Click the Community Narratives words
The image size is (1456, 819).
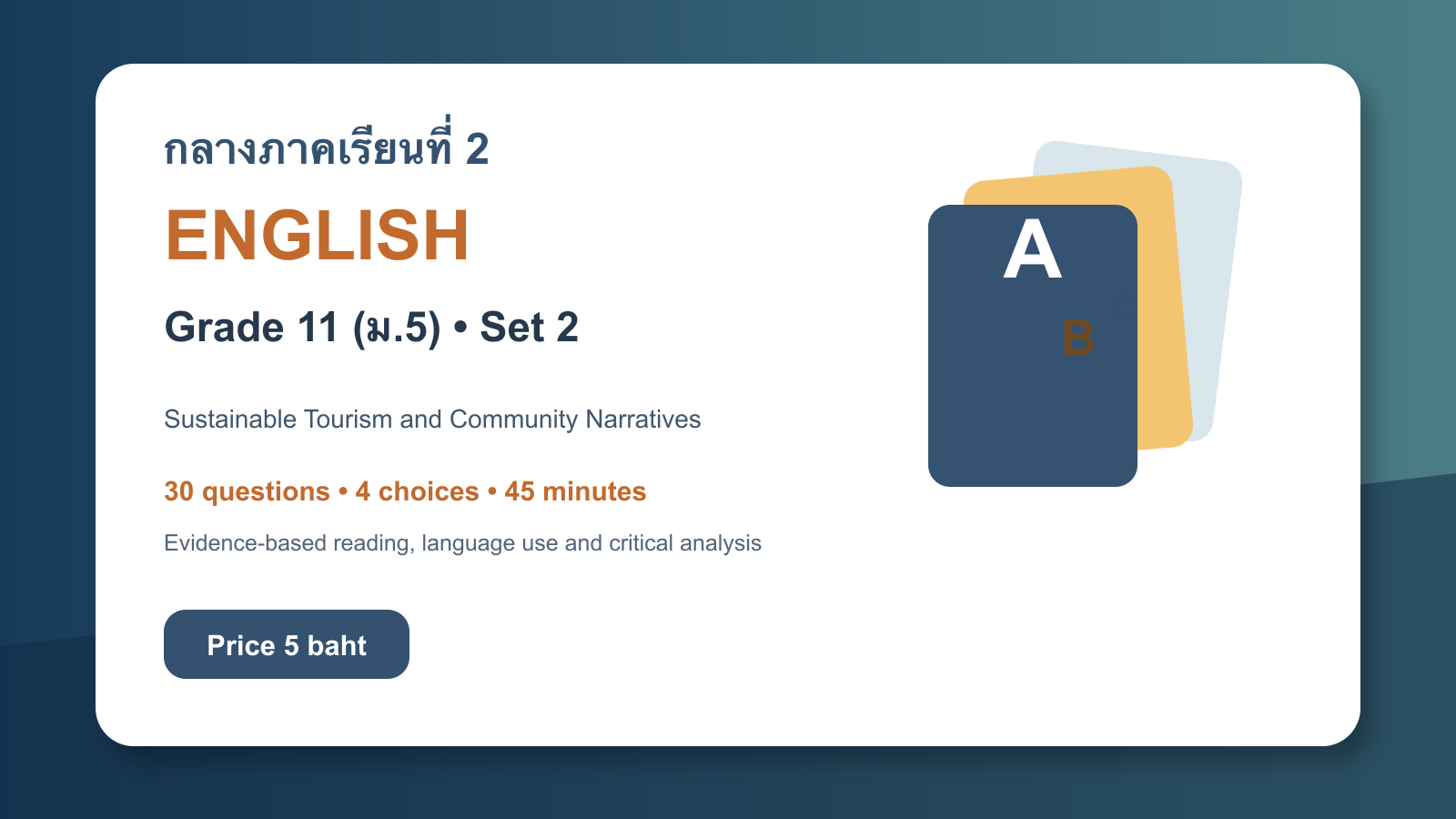575,420
